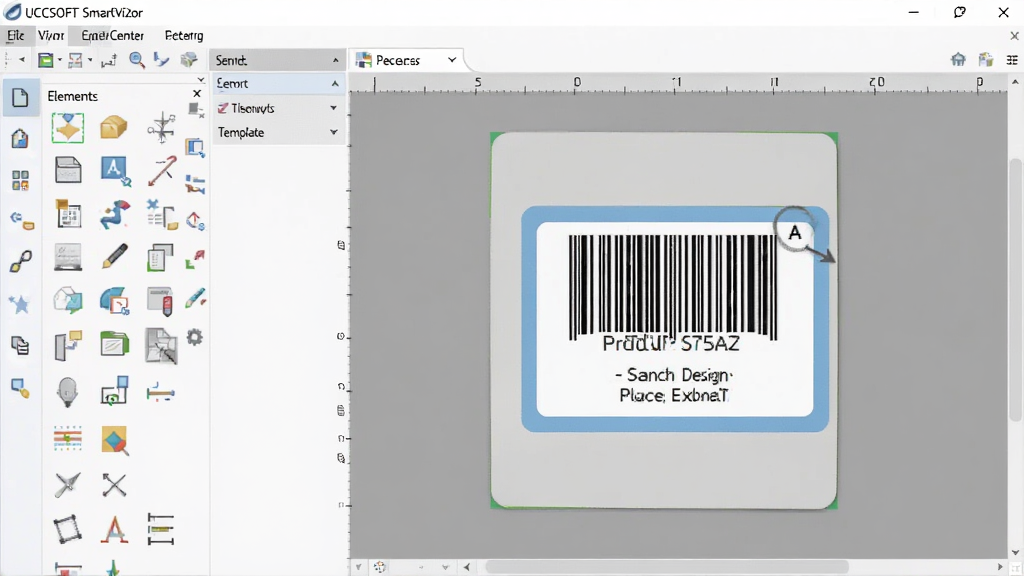
Task: Click the scroll left arrow below canvas
Action: (466, 567)
